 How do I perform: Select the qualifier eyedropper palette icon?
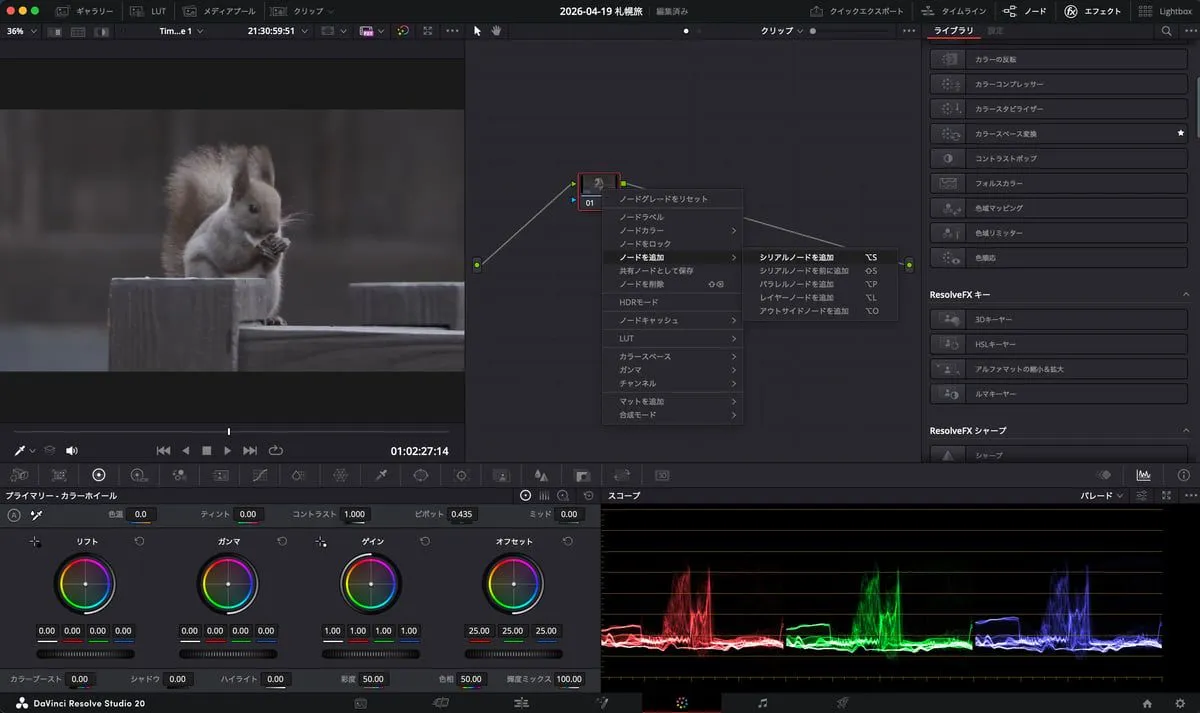(x=381, y=476)
